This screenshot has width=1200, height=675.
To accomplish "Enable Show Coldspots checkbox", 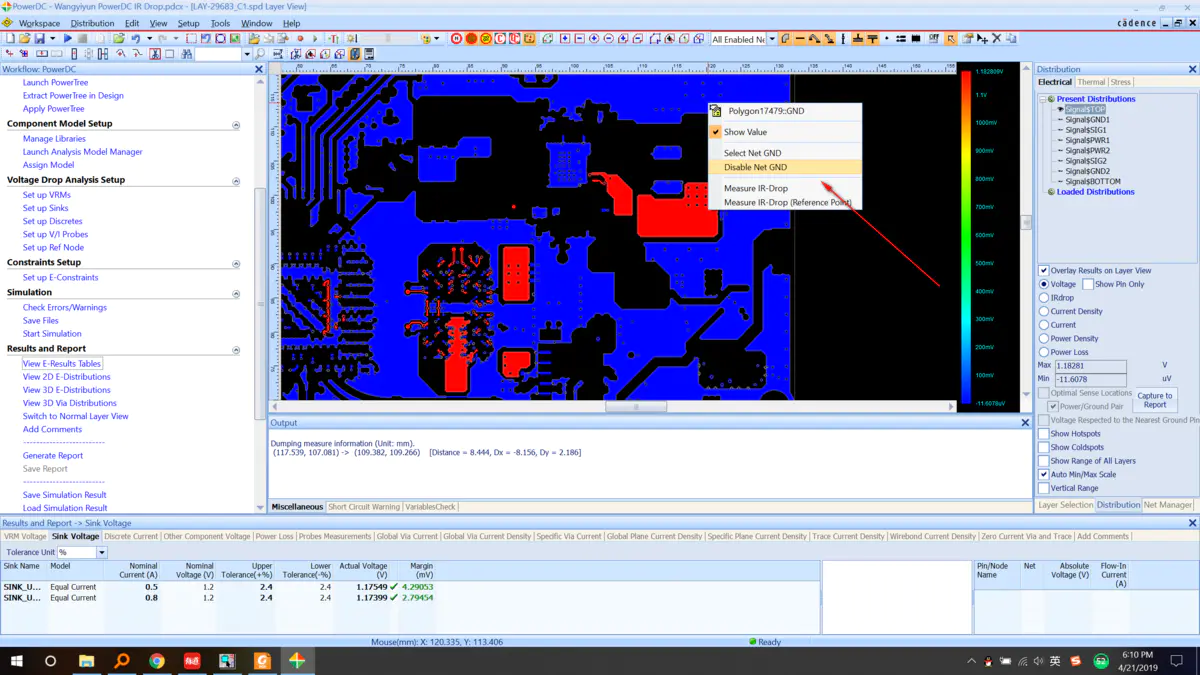I will [x=1043, y=447].
